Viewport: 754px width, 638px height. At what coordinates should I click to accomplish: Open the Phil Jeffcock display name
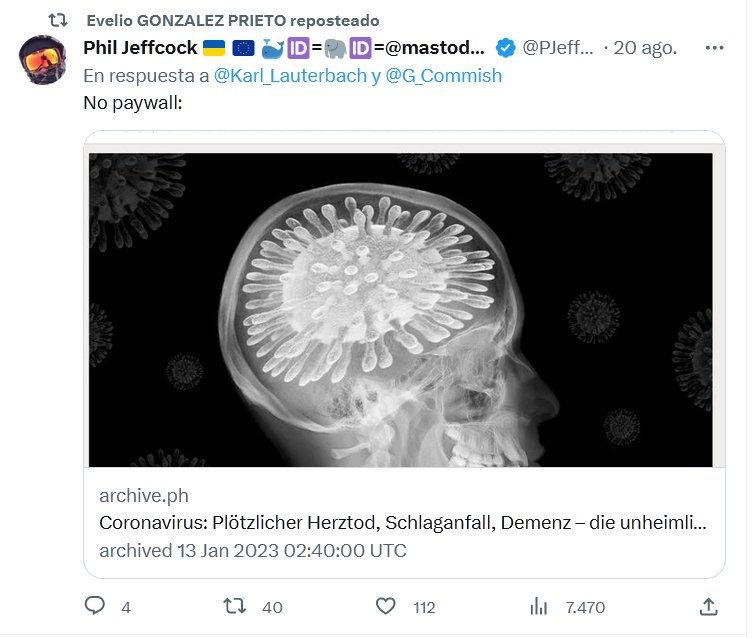140,48
